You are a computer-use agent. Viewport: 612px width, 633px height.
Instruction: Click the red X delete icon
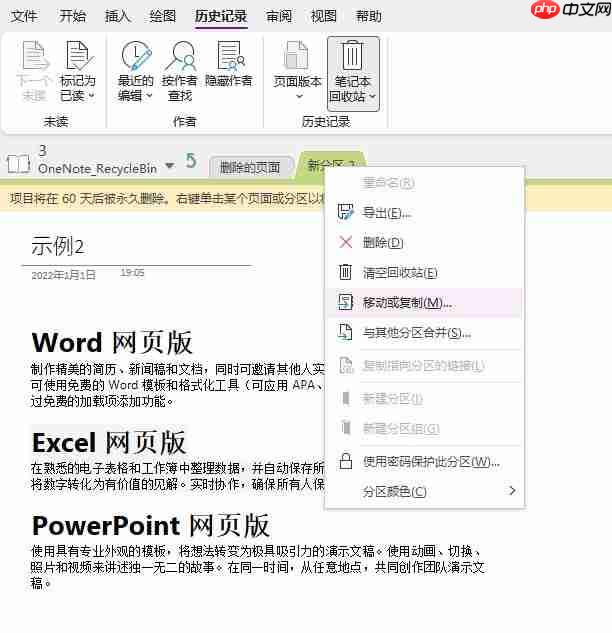(346, 242)
